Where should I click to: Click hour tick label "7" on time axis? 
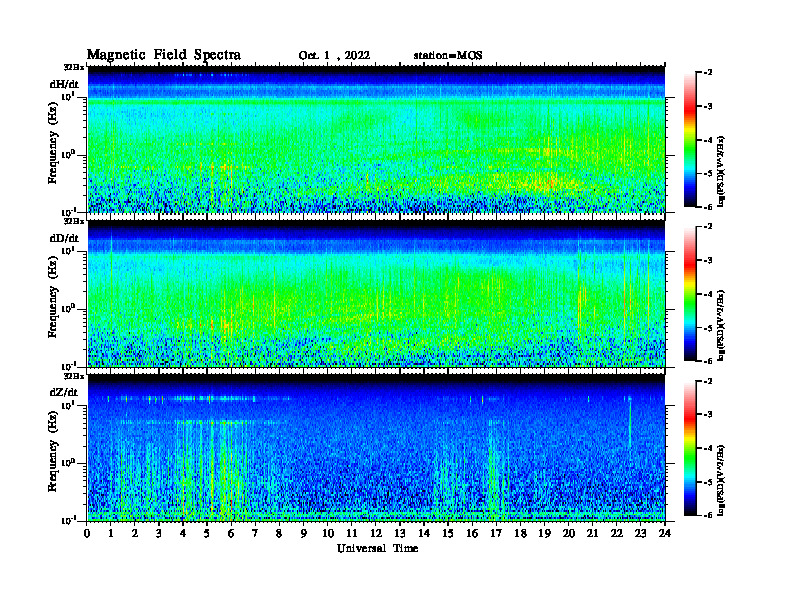point(256,534)
